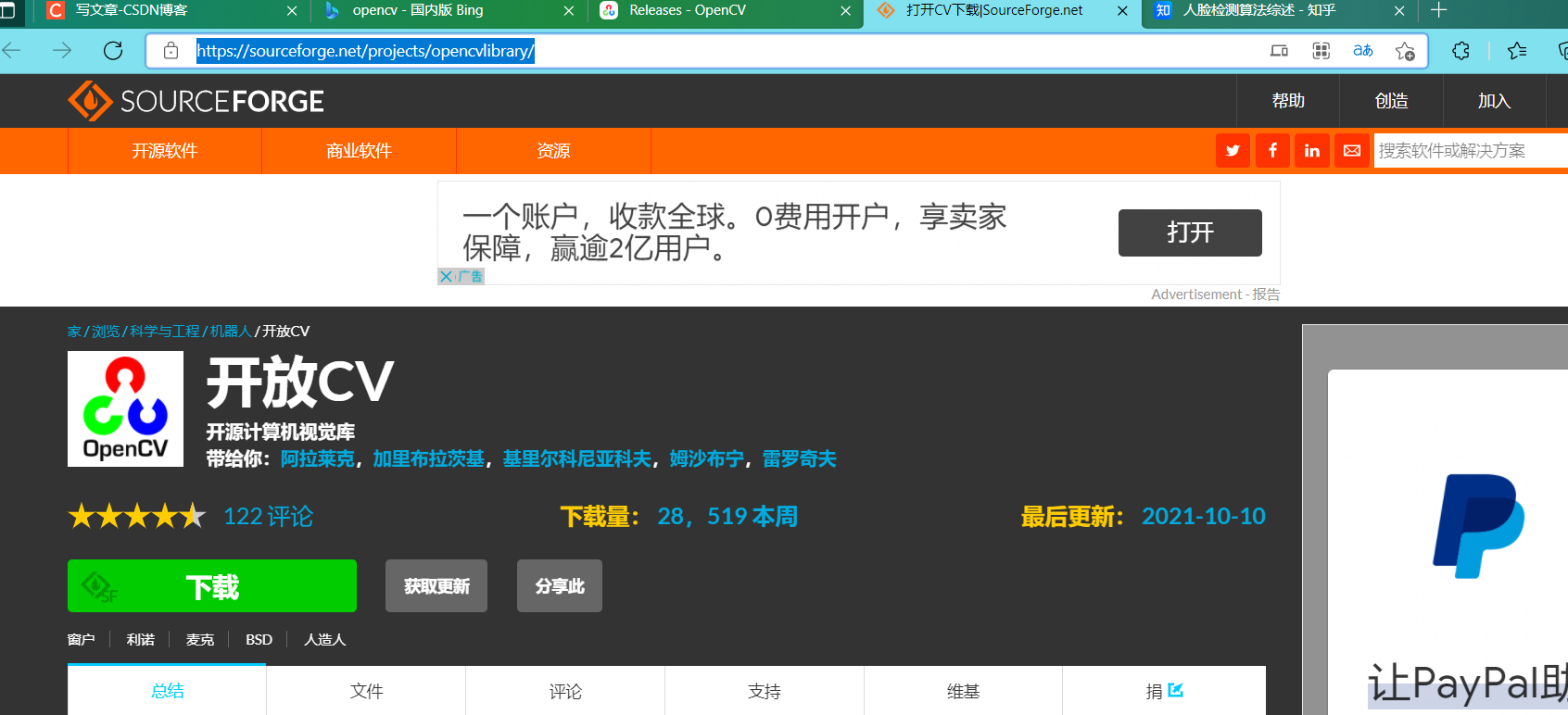Close the ad with the X icon

coord(447,276)
